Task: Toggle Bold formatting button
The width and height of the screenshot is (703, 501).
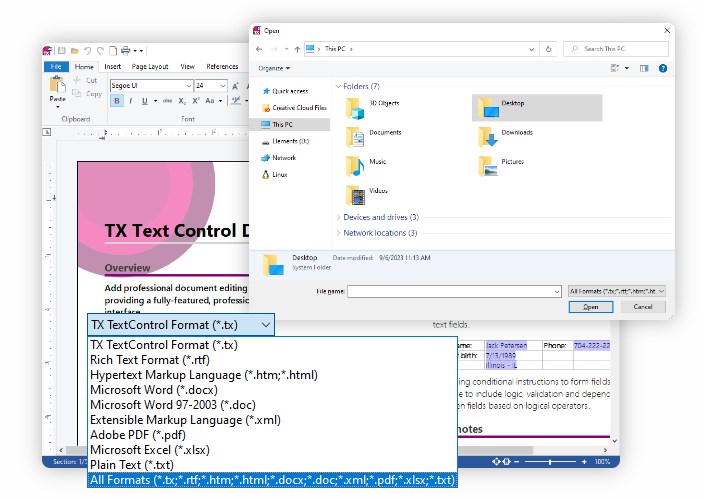Action: [117, 101]
